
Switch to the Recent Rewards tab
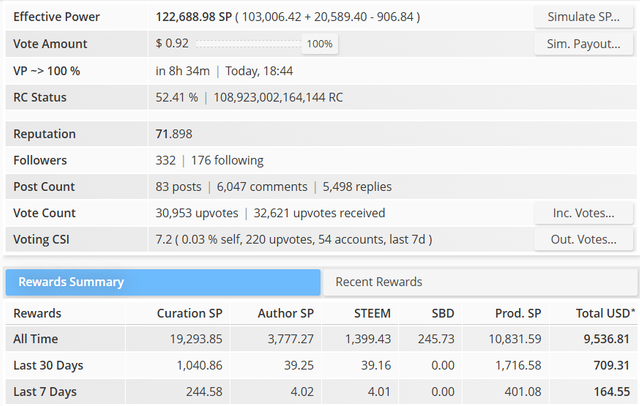pyautogui.click(x=480, y=282)
